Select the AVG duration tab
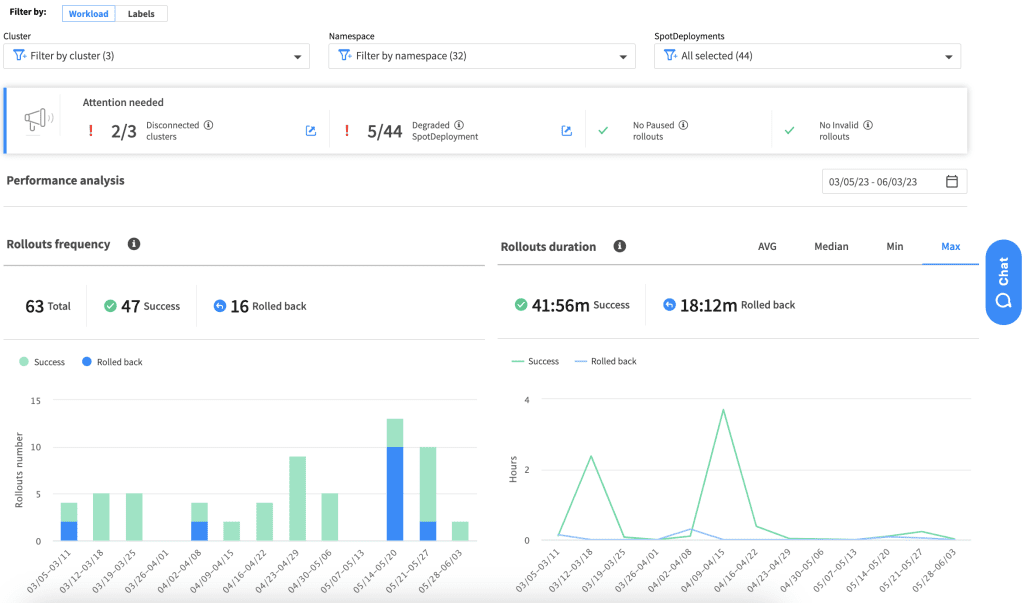 click(767, 246)
